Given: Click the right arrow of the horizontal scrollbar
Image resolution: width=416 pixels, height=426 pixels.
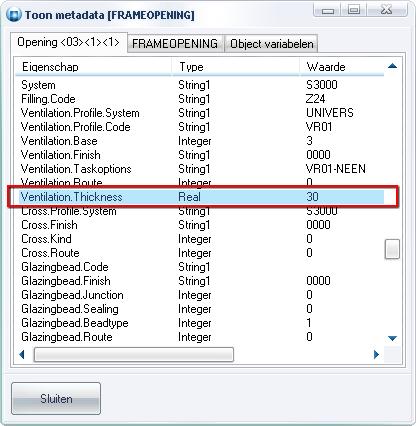Looking at the screenshot, I should tap(376, 355).
